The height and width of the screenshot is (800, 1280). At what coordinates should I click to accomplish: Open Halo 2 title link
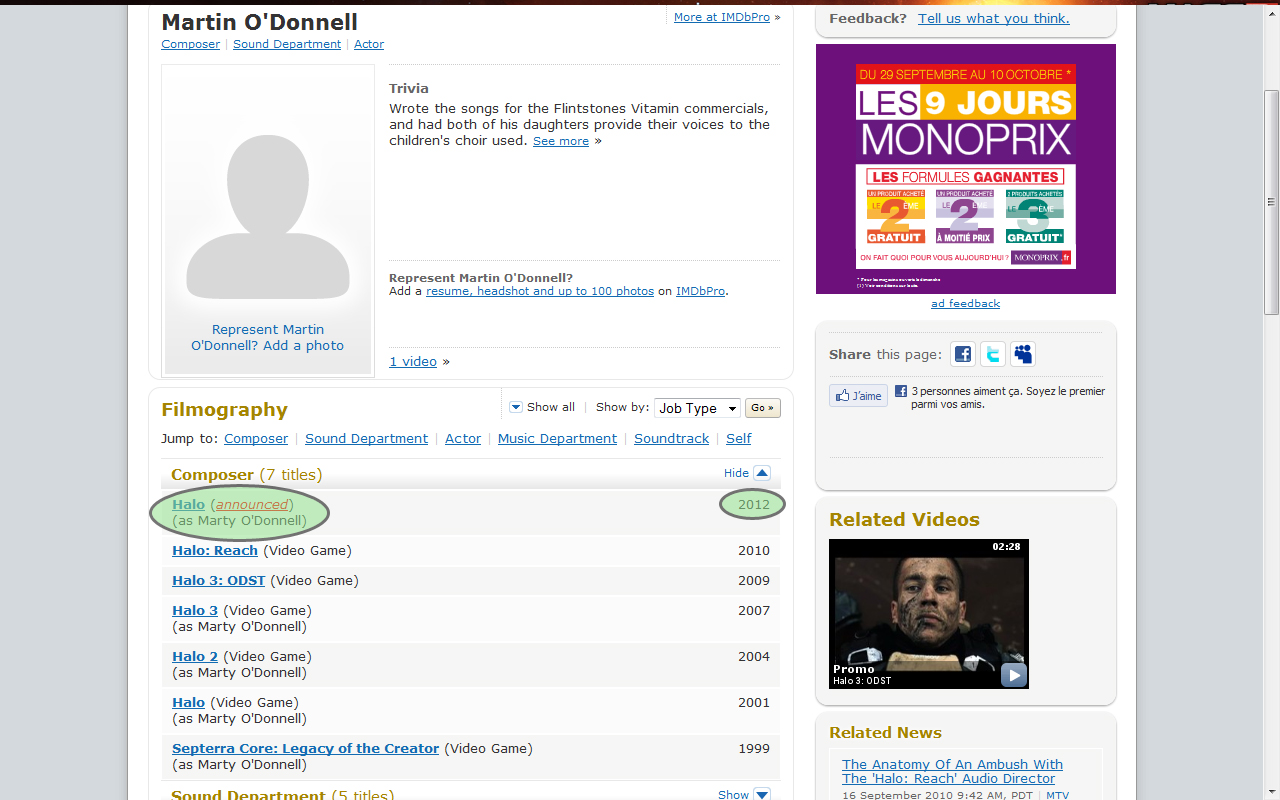click(195, 656)
